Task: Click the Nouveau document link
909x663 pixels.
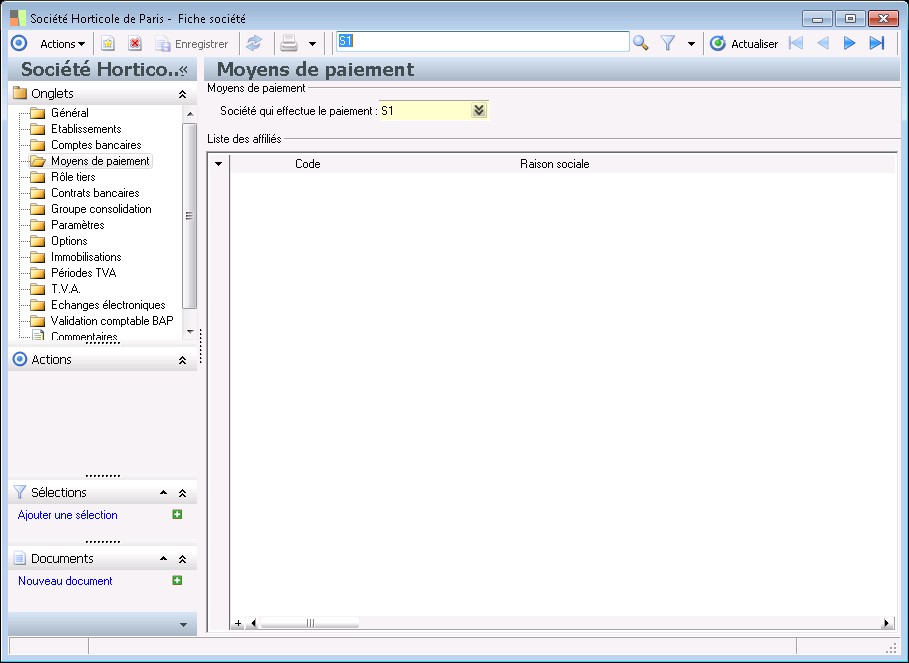Action: (65, 581)
